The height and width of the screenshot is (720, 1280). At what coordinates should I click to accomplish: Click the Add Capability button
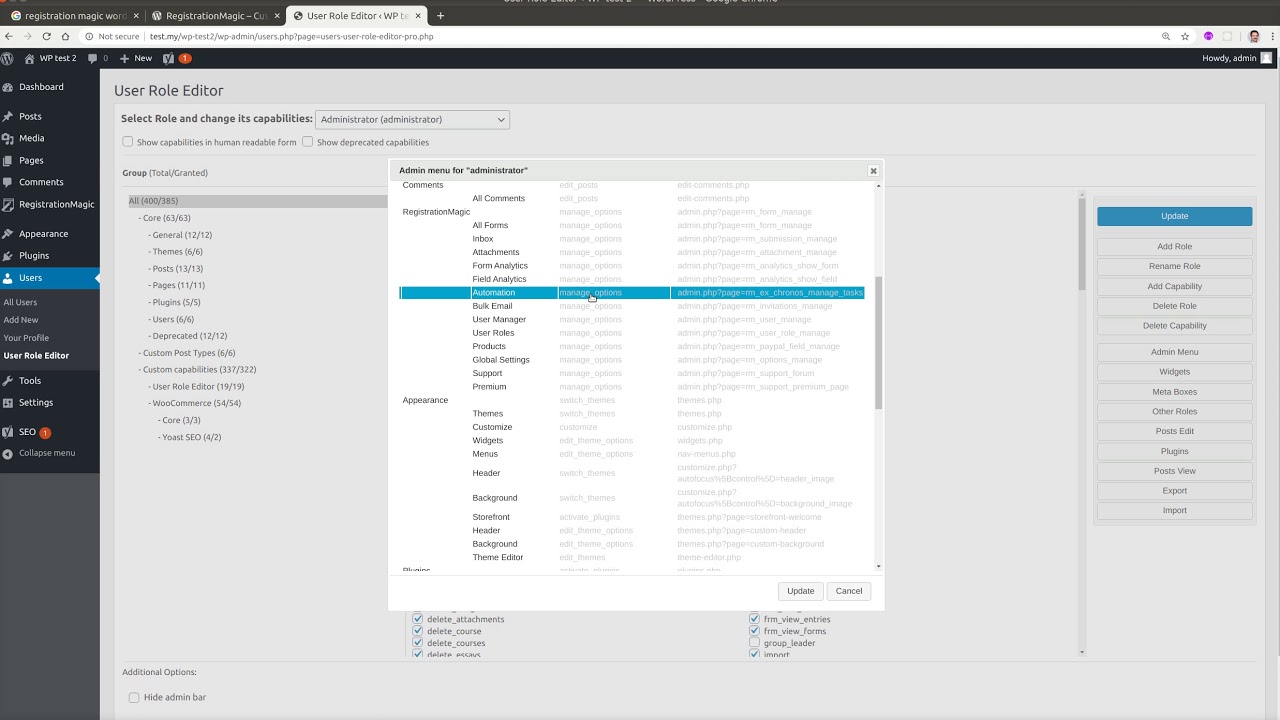(x=1174, y=286)
